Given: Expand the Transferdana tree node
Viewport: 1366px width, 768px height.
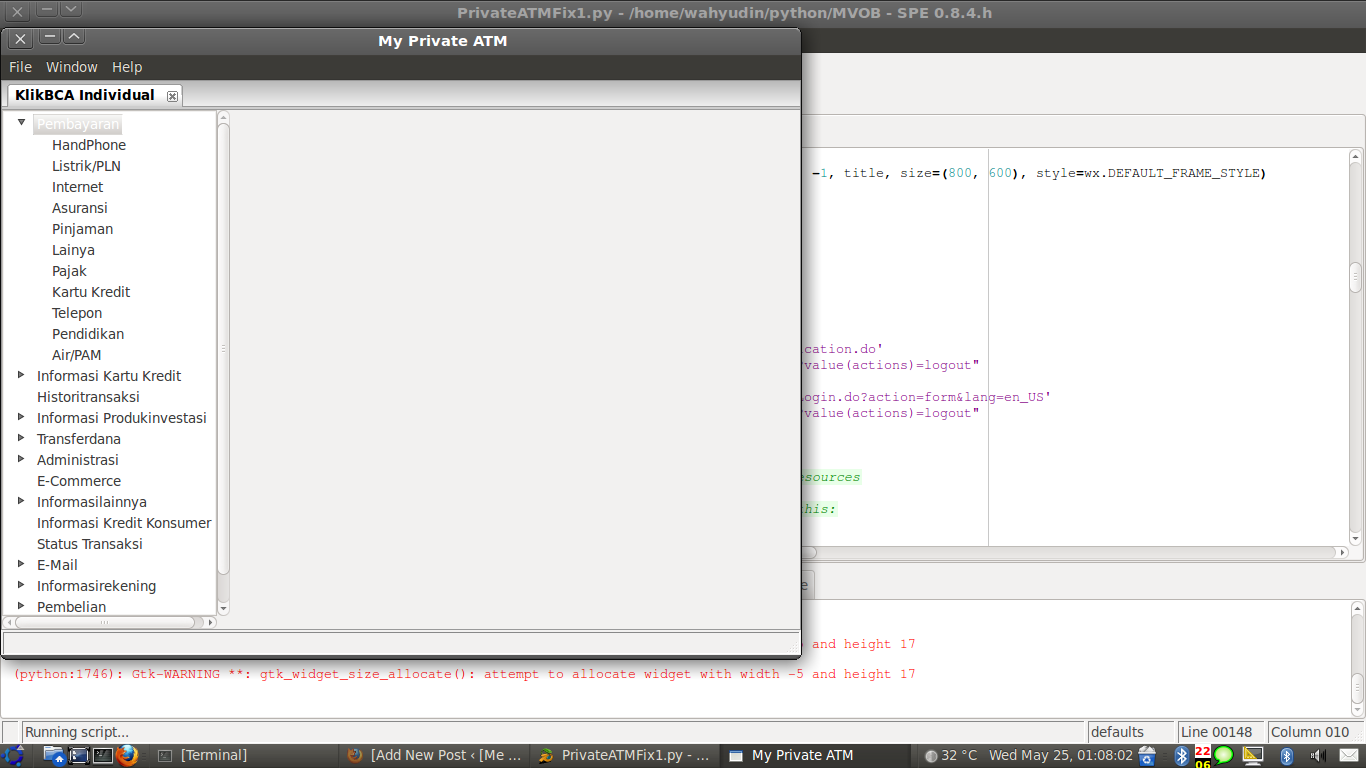Looking at the screenshot, I should [22, 438].
